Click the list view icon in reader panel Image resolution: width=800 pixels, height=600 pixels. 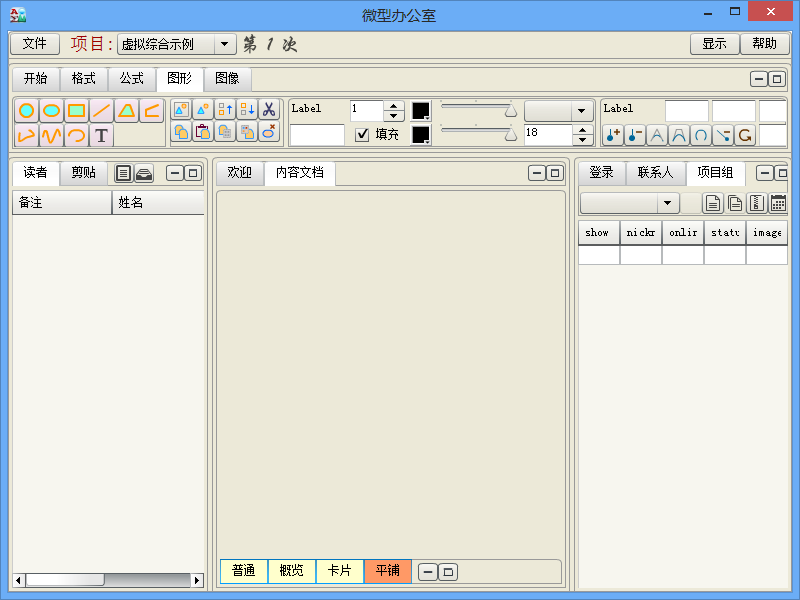pyautogui.click(x=123, y=173)
